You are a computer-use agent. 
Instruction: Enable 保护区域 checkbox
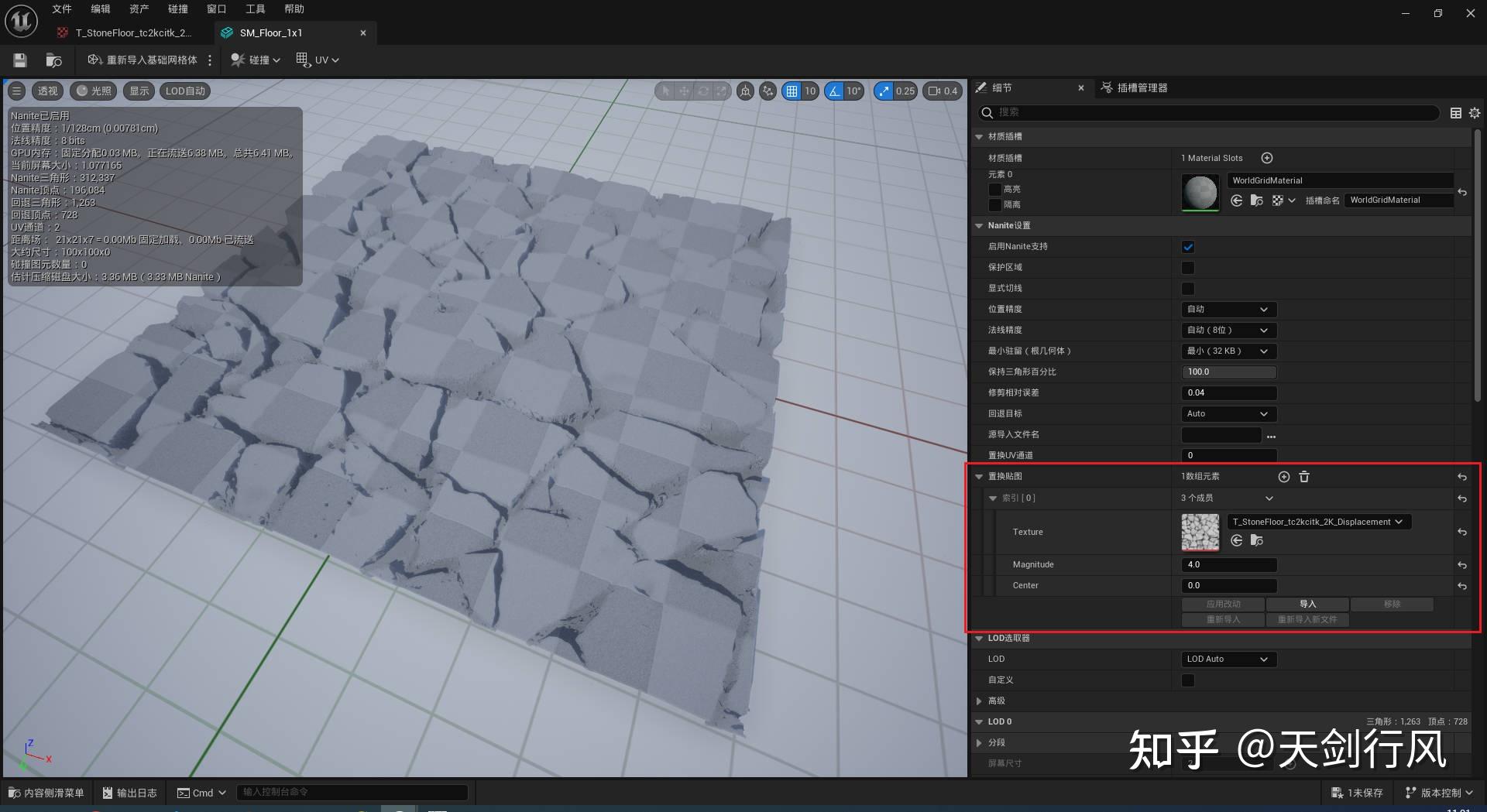tap(1188, 268)
